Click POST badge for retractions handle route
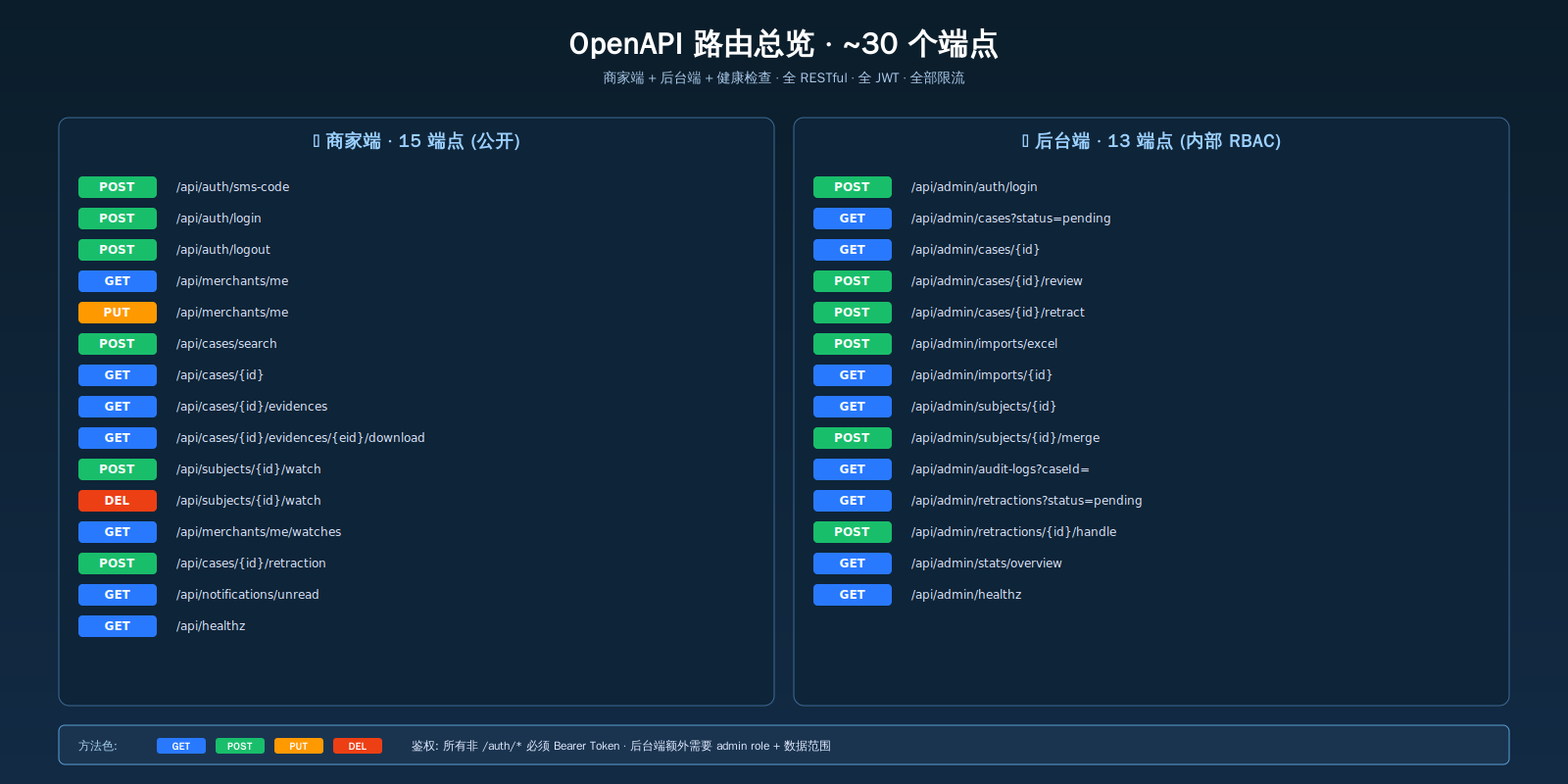The height and width of the screenshot is (784, 1568). [x=853, y=532]
